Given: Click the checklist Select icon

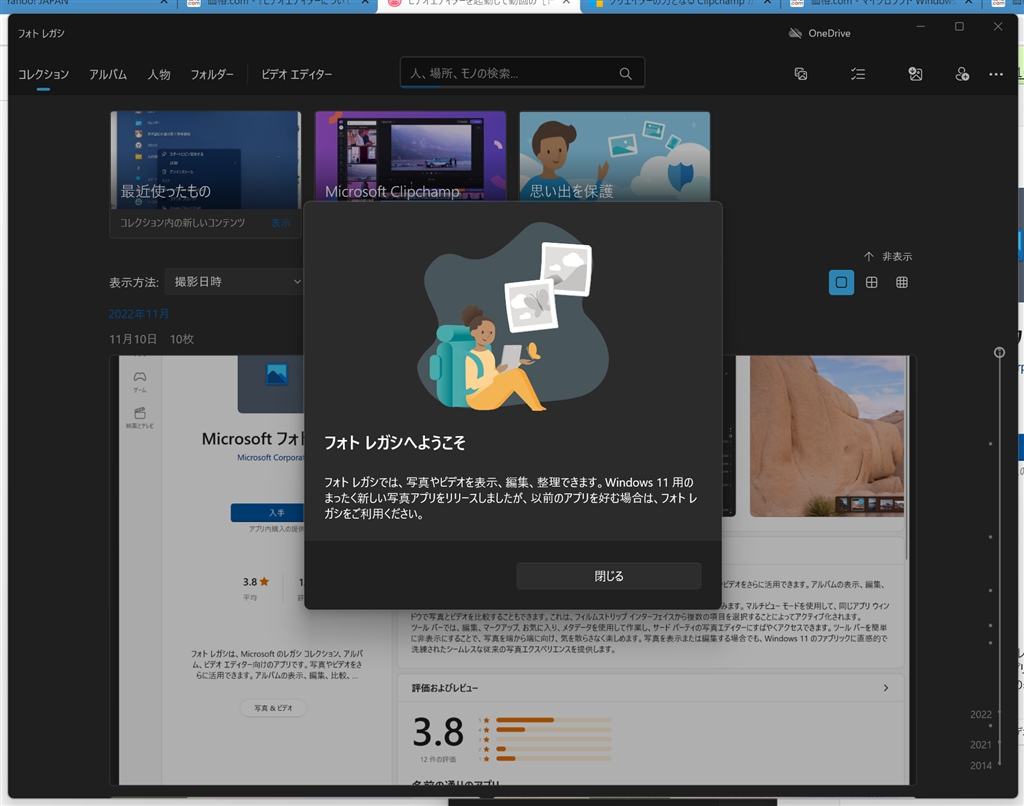Looking at the screenshot, I should click(x=858, y=74).
